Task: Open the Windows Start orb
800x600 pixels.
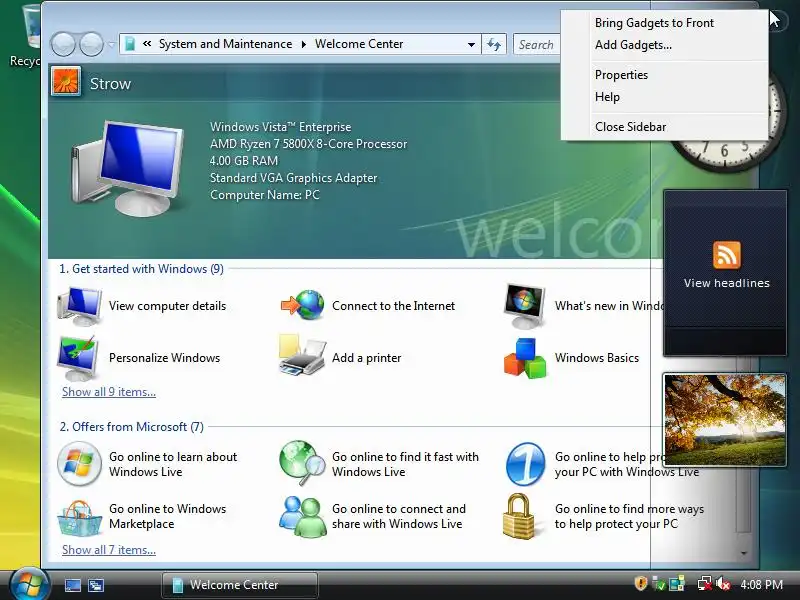Action: [x=29, y=585]
